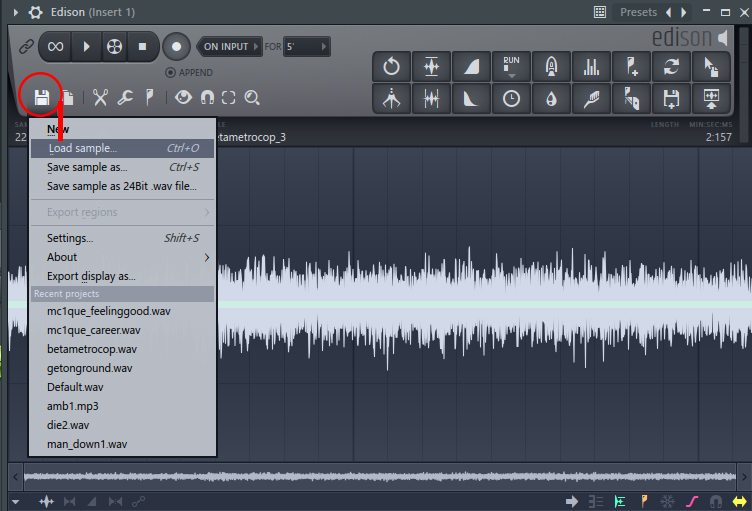Stop playback with the stop button
Viewport: 752px width, 511px height.
click(x=142, y=47)
